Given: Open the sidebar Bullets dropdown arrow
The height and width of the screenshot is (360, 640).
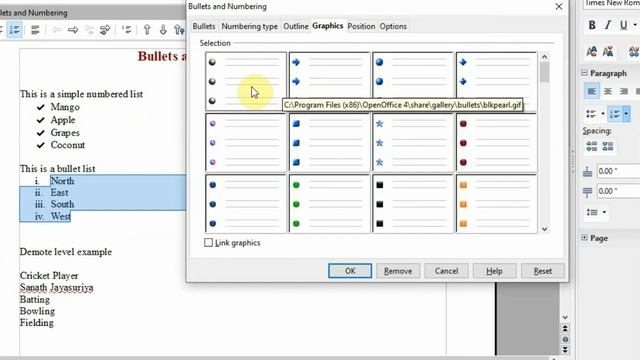Looking at the screenshot, I should 602,114.
